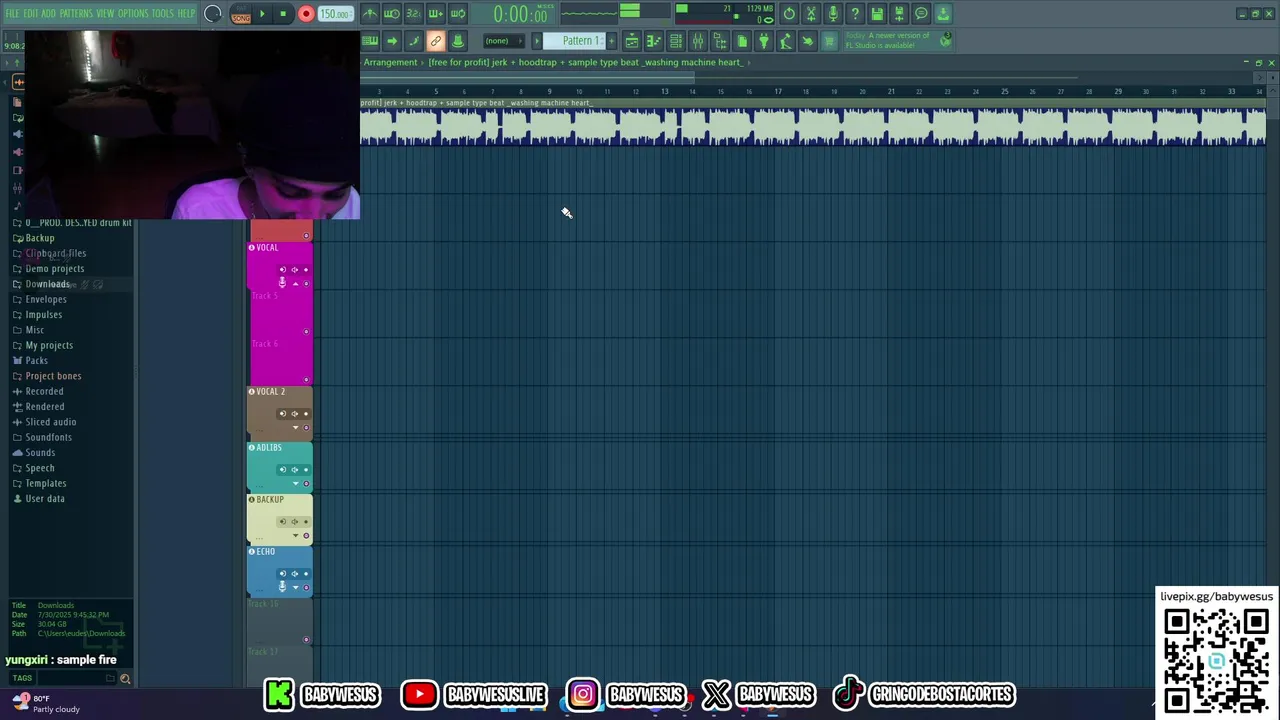This screenshot has height=720, width=1280.
Task: Add new pattern with plus button
Action: 612,41
